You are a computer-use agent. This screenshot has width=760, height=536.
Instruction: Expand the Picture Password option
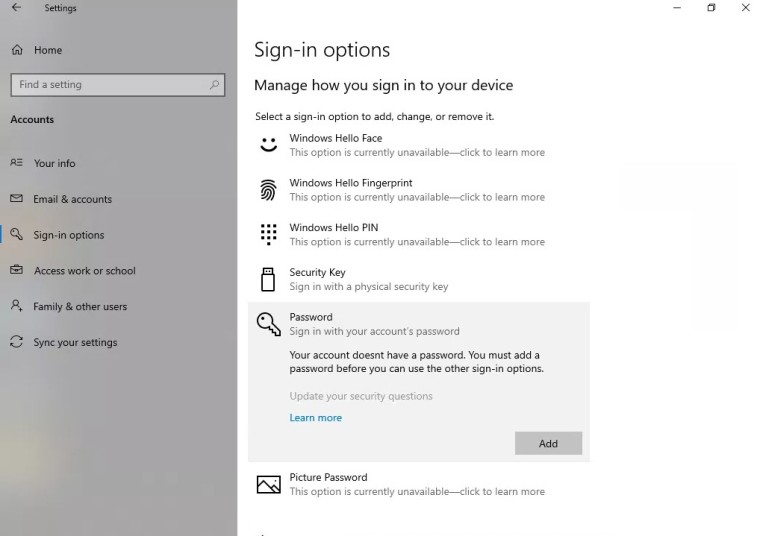click(x=419, y=484)
